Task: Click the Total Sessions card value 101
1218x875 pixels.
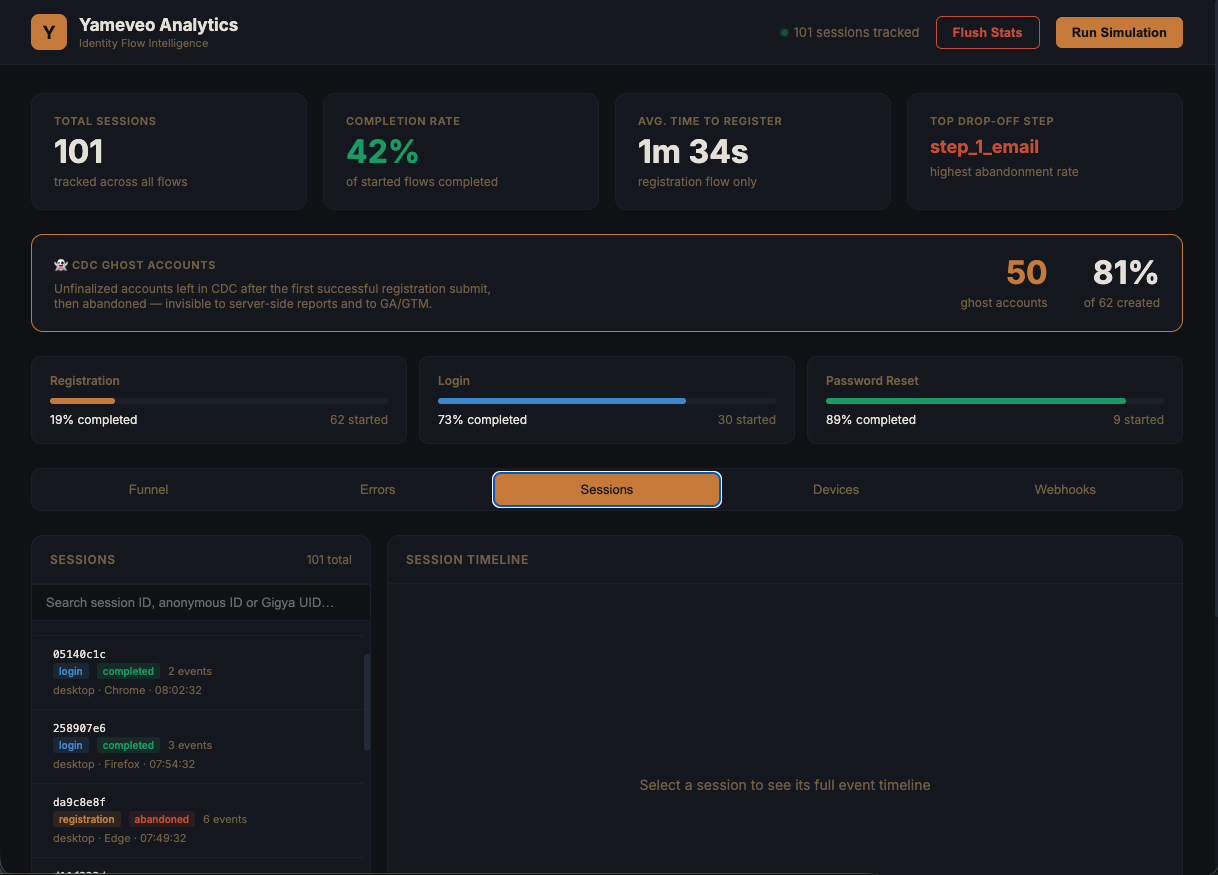Action: (x=79, y=152)
